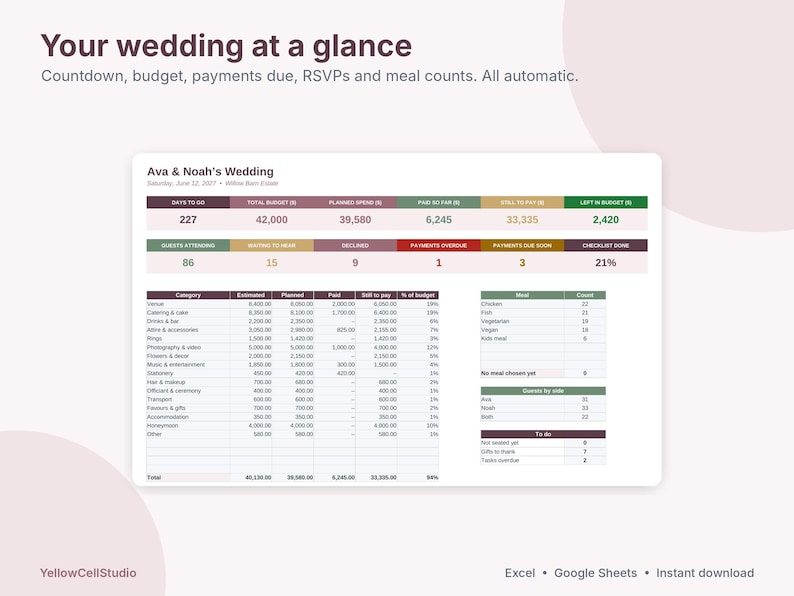Screen dimensions: 794x596
Task: Select the Vegetarian meal row
Action: (x=543, y=321)
